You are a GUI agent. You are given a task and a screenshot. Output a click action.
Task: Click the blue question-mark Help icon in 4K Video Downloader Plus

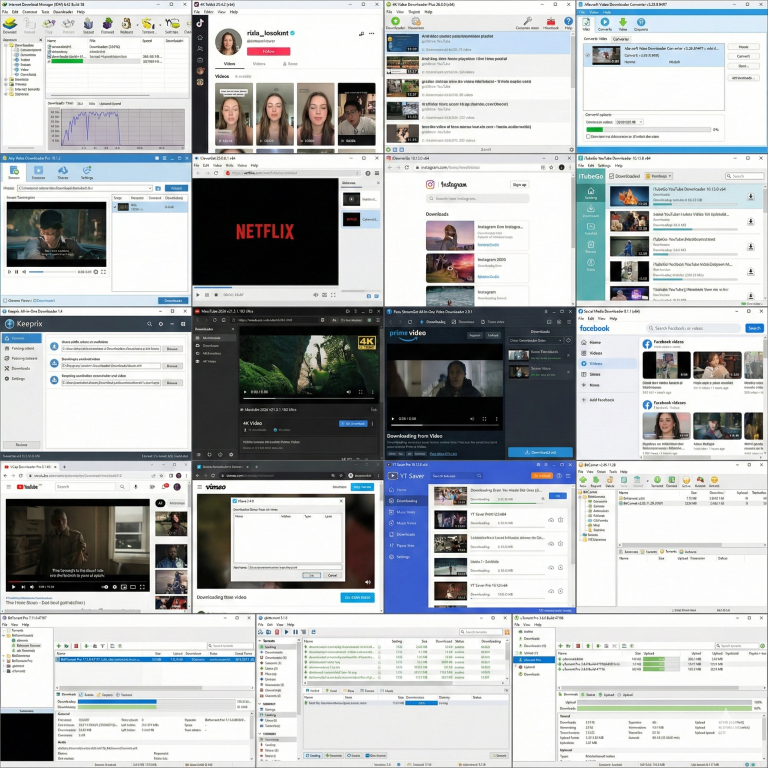pyautogui.click(x=568, y=21)
